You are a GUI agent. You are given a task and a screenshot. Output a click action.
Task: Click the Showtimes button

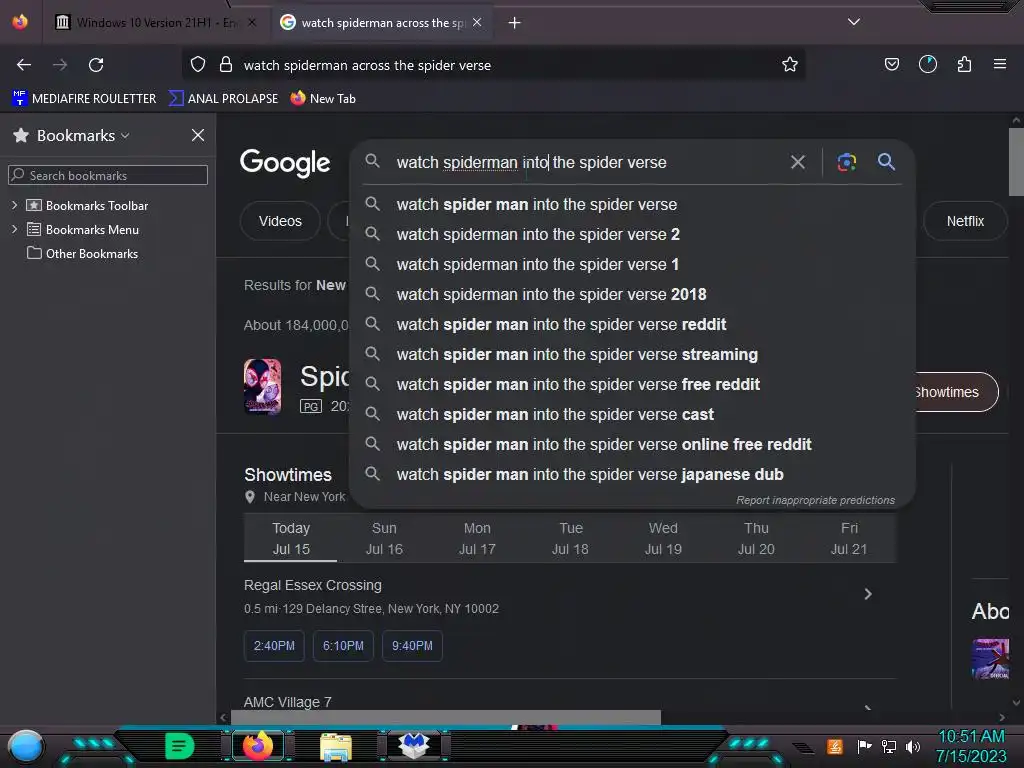(x=955, y=392)
